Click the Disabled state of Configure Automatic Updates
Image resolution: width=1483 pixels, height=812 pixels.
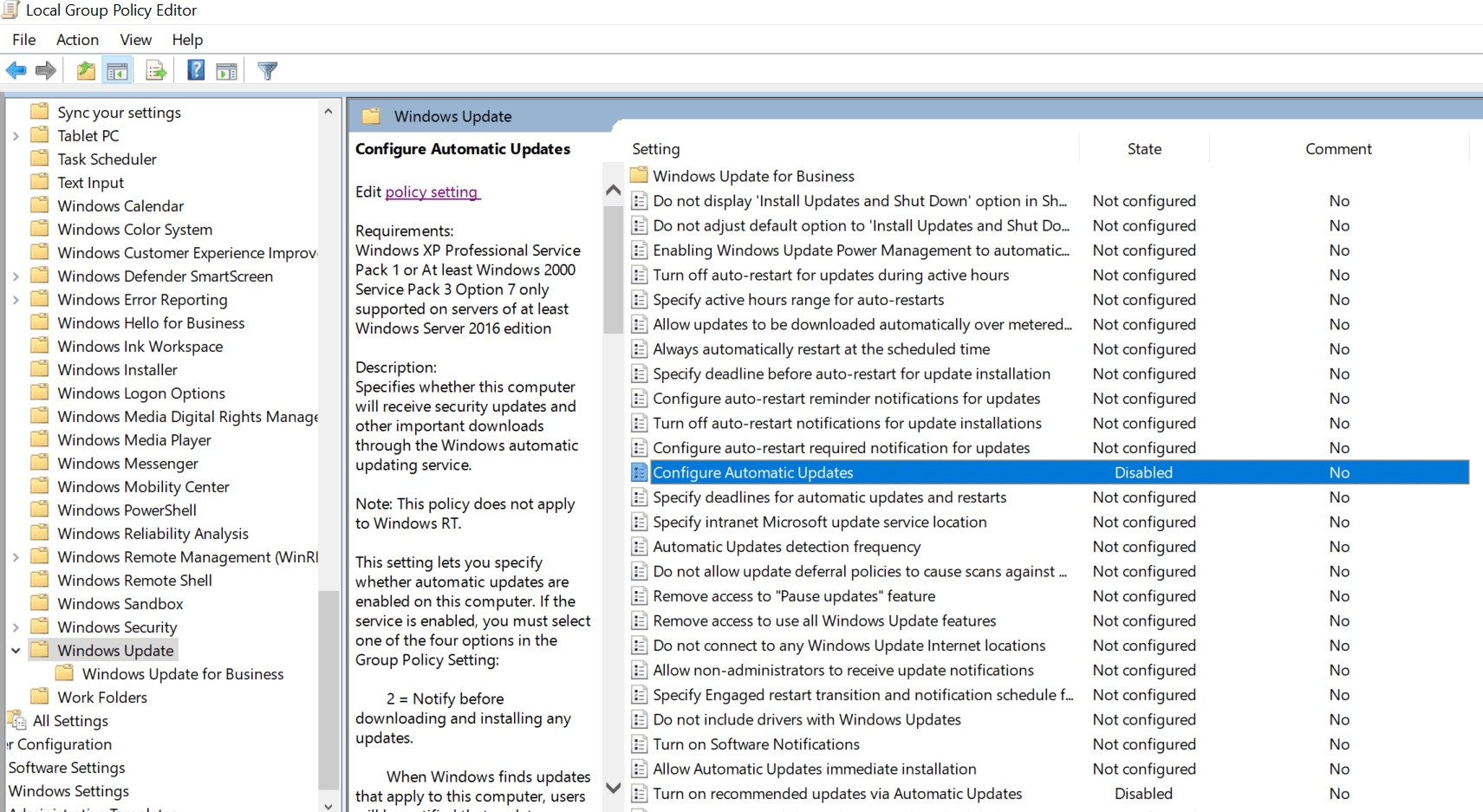tap(1143, 472)
